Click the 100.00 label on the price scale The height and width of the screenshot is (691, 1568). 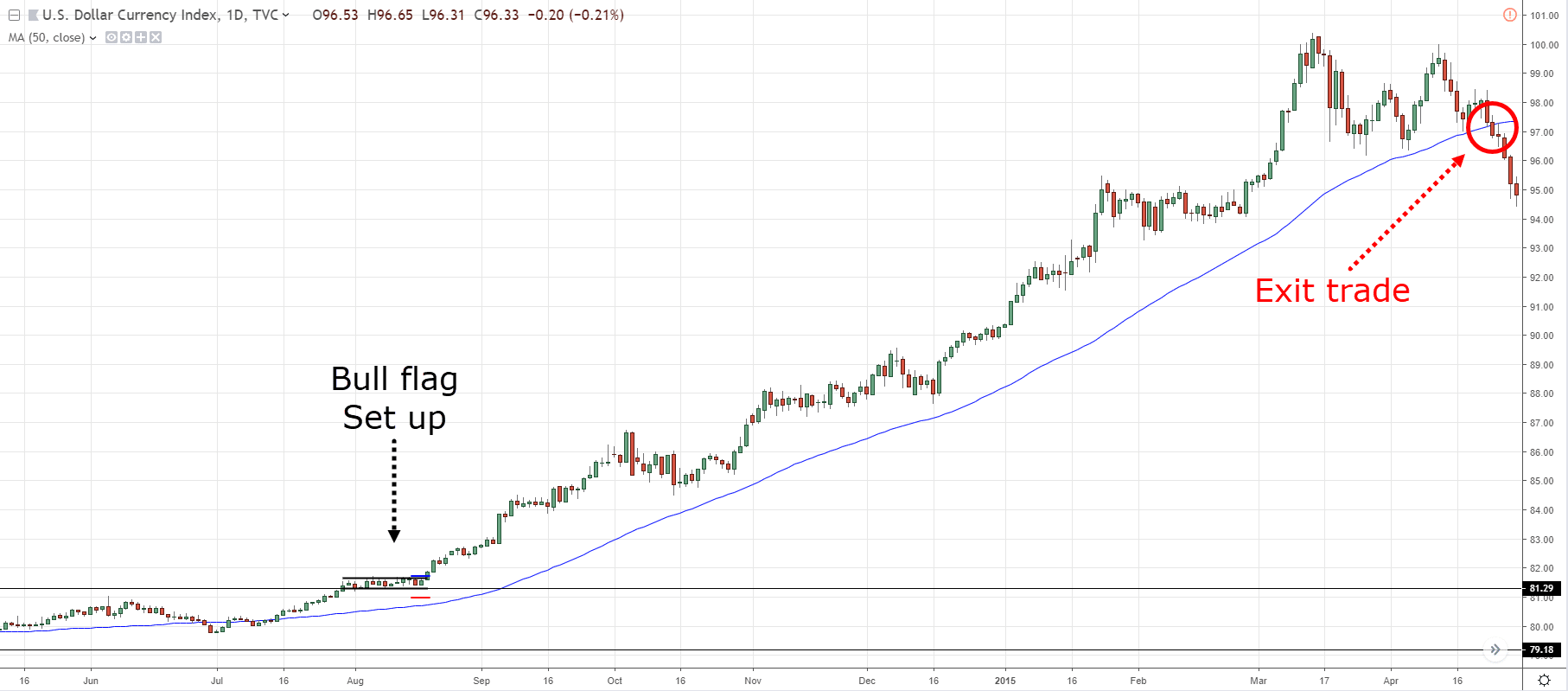tap(1545, 45)
